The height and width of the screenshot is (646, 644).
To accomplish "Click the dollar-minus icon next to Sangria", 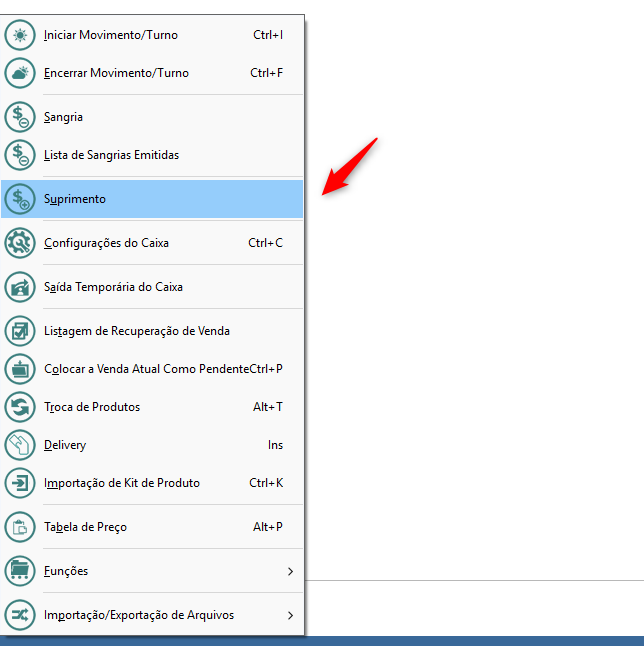I will [x=20, y=117].
